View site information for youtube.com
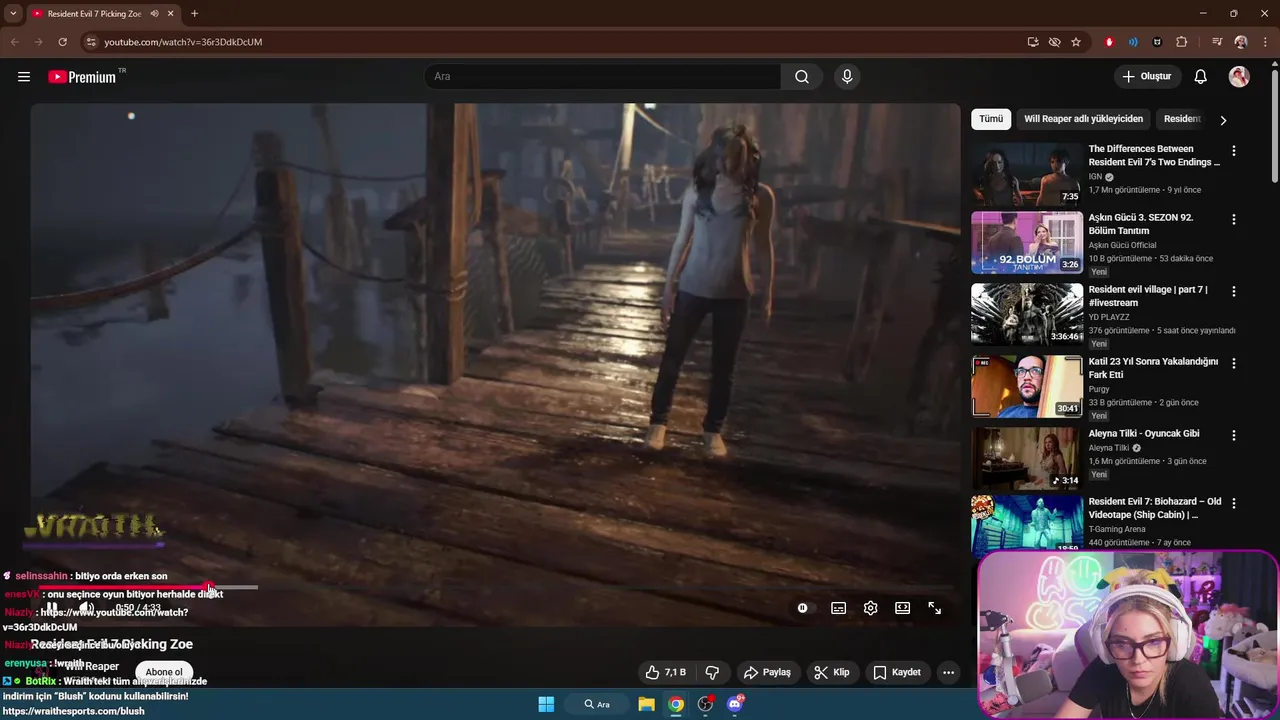This screenshot has width=1280, height=720. coord(91,42)
